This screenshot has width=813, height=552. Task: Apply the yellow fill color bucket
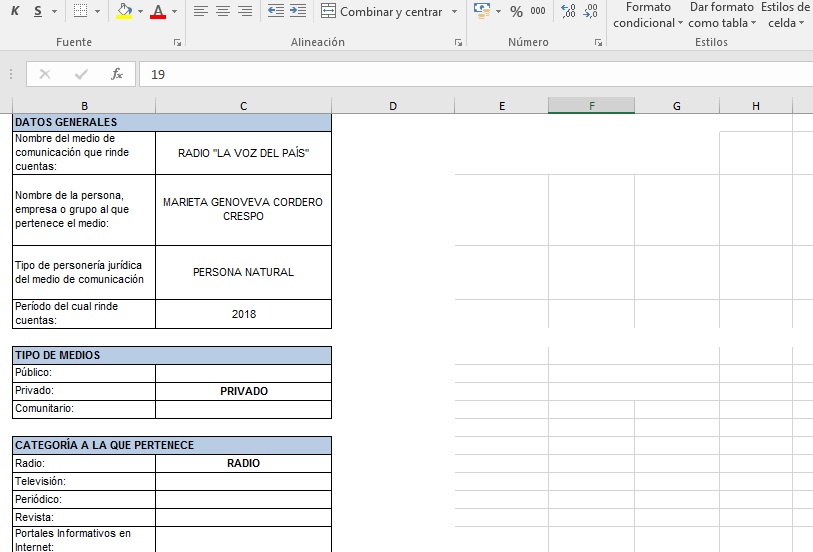(x=124, y=11)
